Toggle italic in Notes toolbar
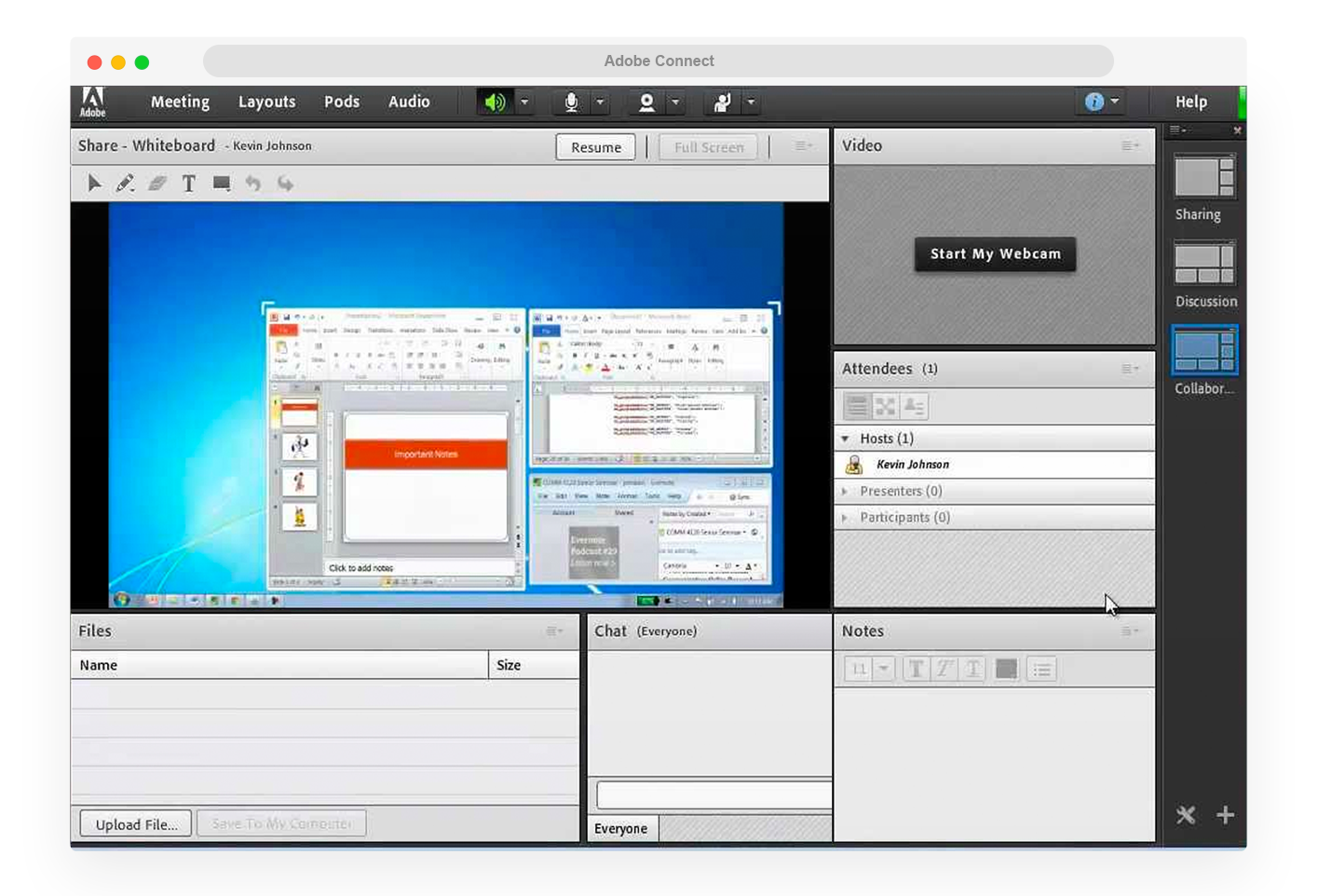This screenshot has height=896, width=1319. (x=945, y=669)
